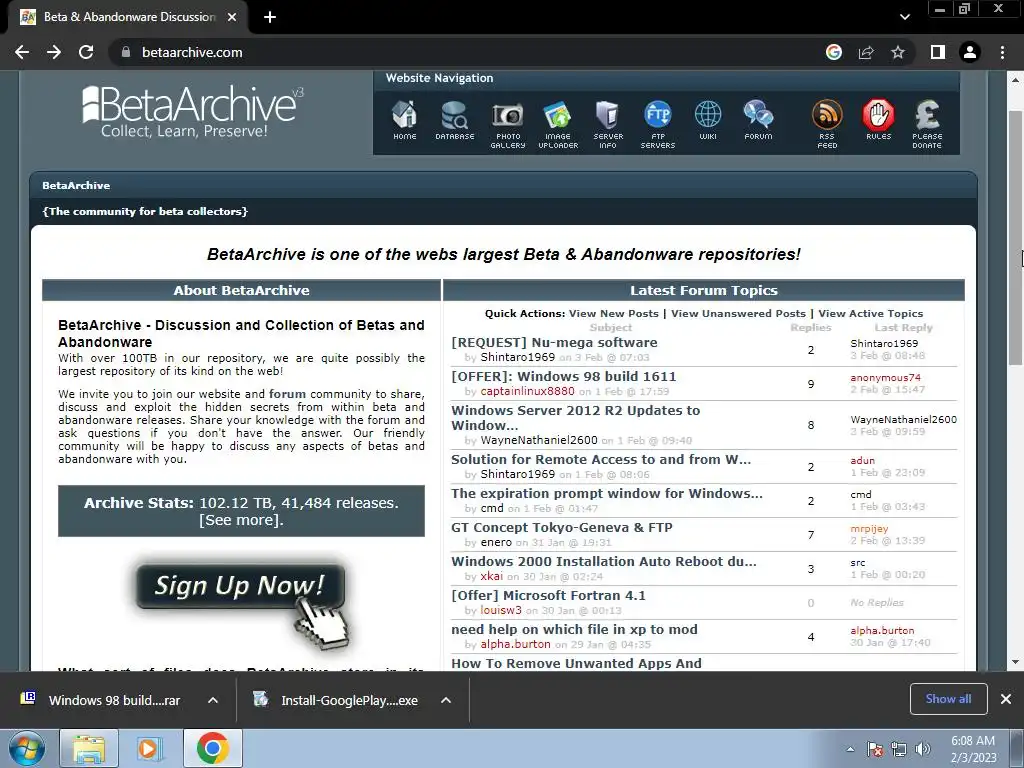
Task: Open the forum link in the about text
Action: coord(287,394)
